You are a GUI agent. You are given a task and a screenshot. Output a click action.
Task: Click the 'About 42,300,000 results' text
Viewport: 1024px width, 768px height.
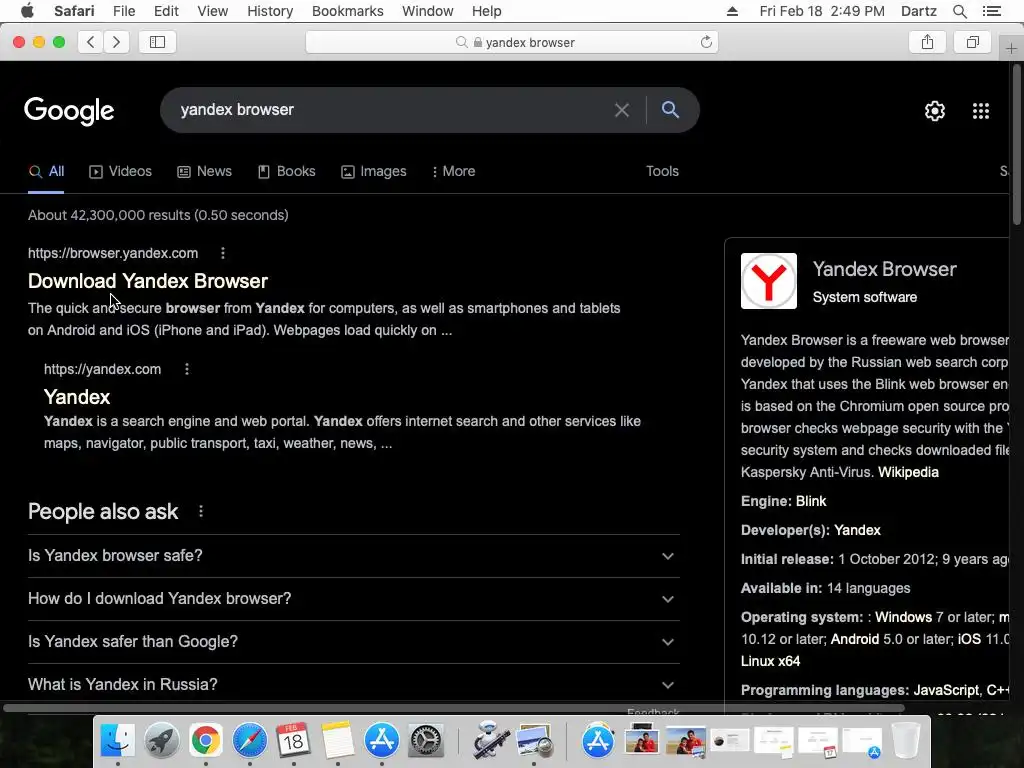point(158,215)
